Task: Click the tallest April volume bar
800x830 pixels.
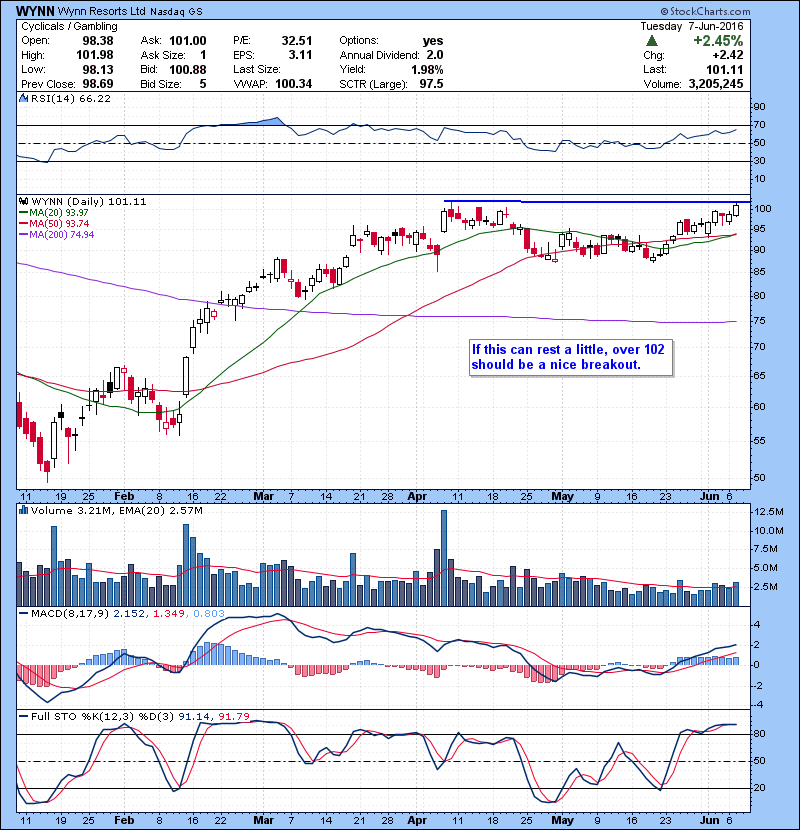Action: click(444, 558)
